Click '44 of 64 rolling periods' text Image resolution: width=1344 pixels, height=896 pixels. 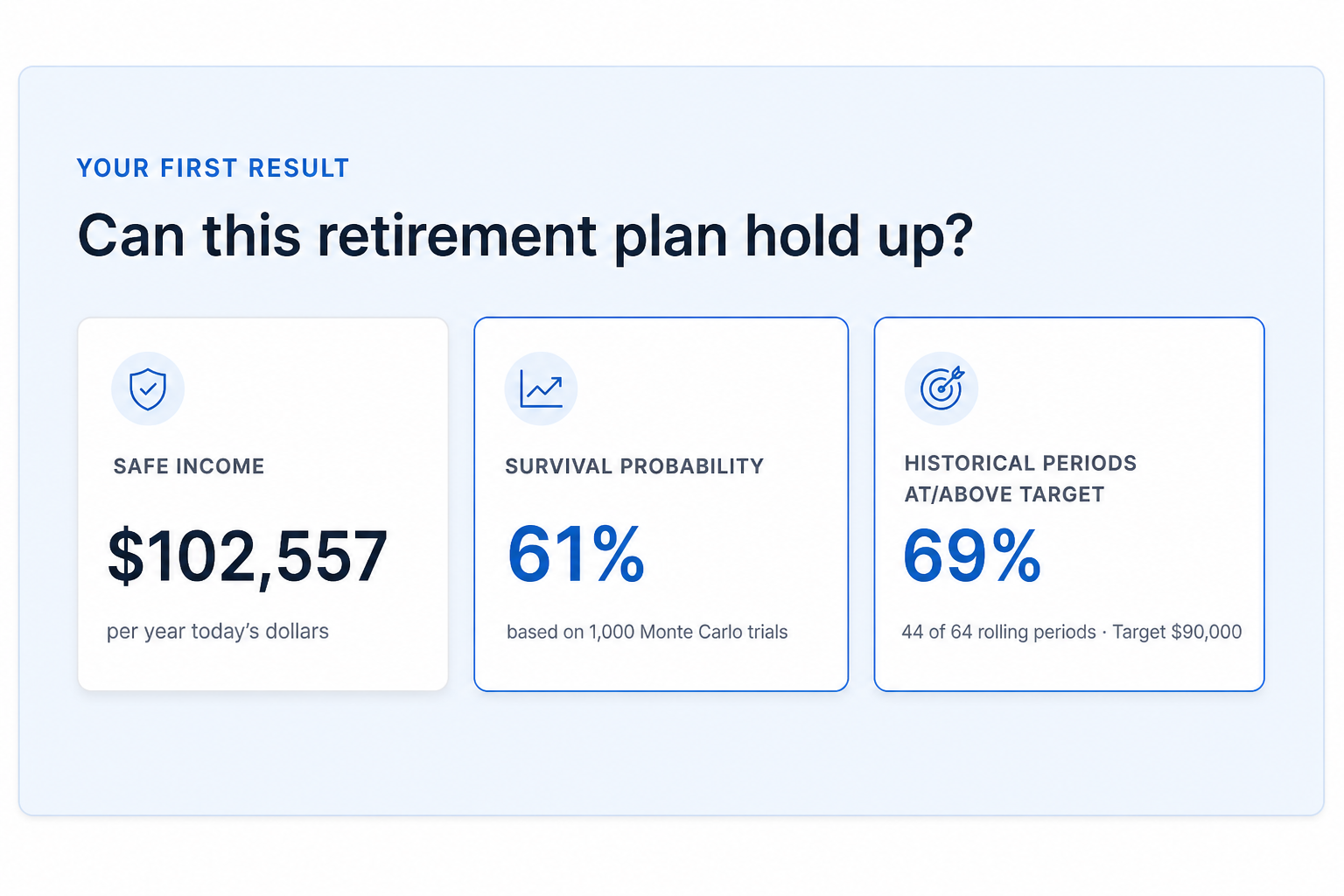999,632
